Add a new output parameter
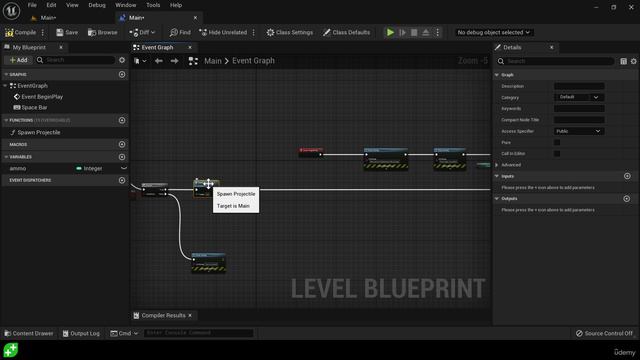This screenshot has width=640, height=360. (627, 199)
